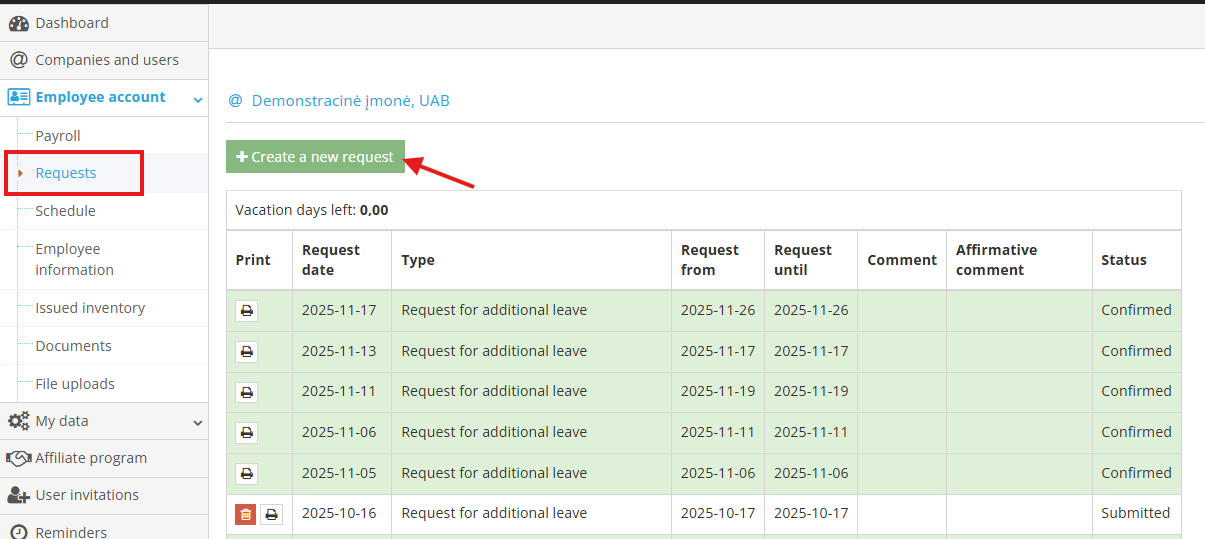Click the Request from date 2025-10-17

tap(718, 513)
